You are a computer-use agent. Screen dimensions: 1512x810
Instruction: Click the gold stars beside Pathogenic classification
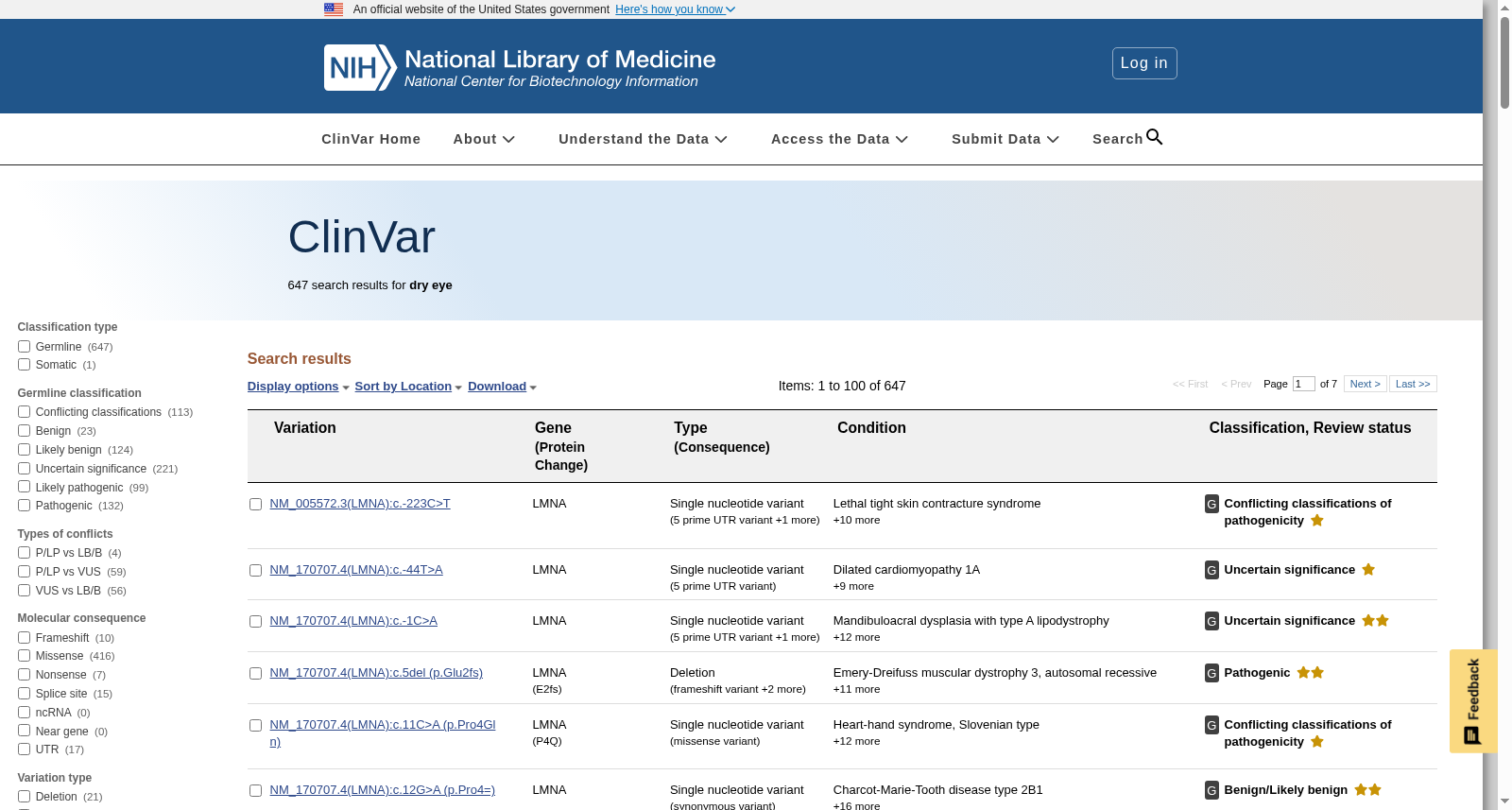tap(1311, 673)
